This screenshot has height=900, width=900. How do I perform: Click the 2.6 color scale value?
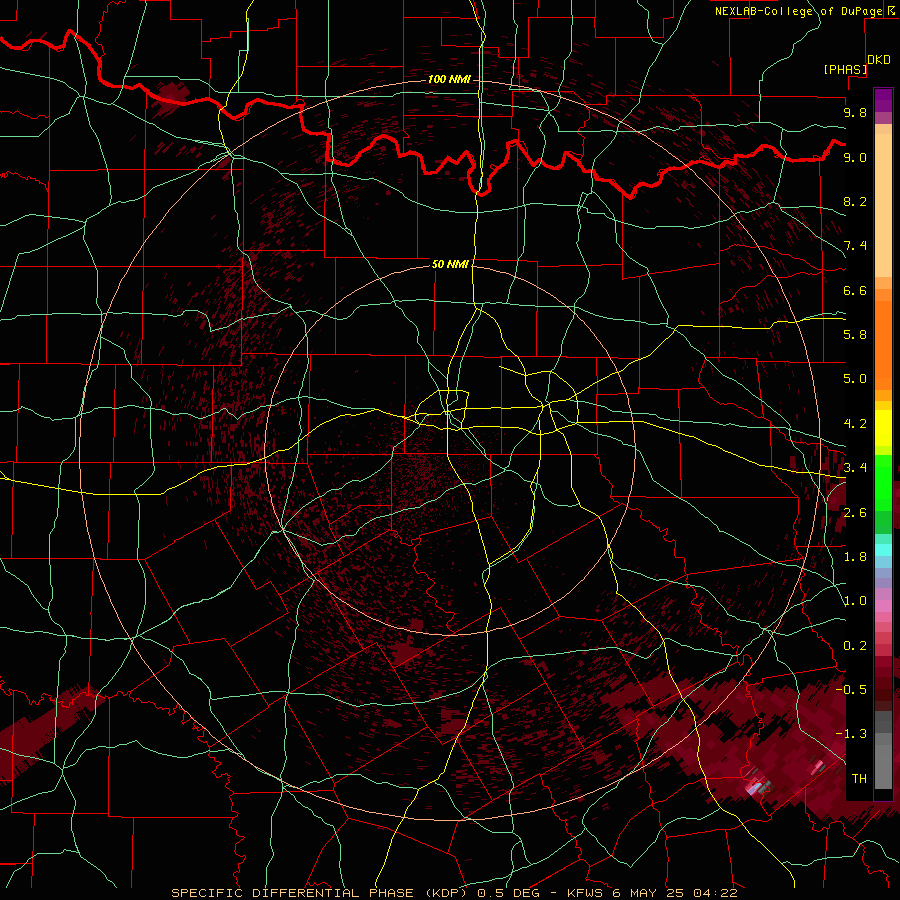click(855, 513)
